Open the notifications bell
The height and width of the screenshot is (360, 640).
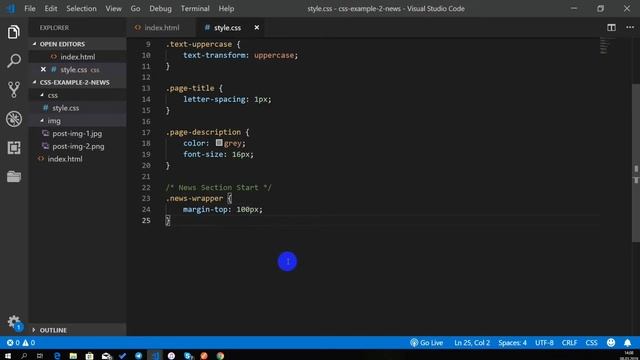(x=627, y=343)
